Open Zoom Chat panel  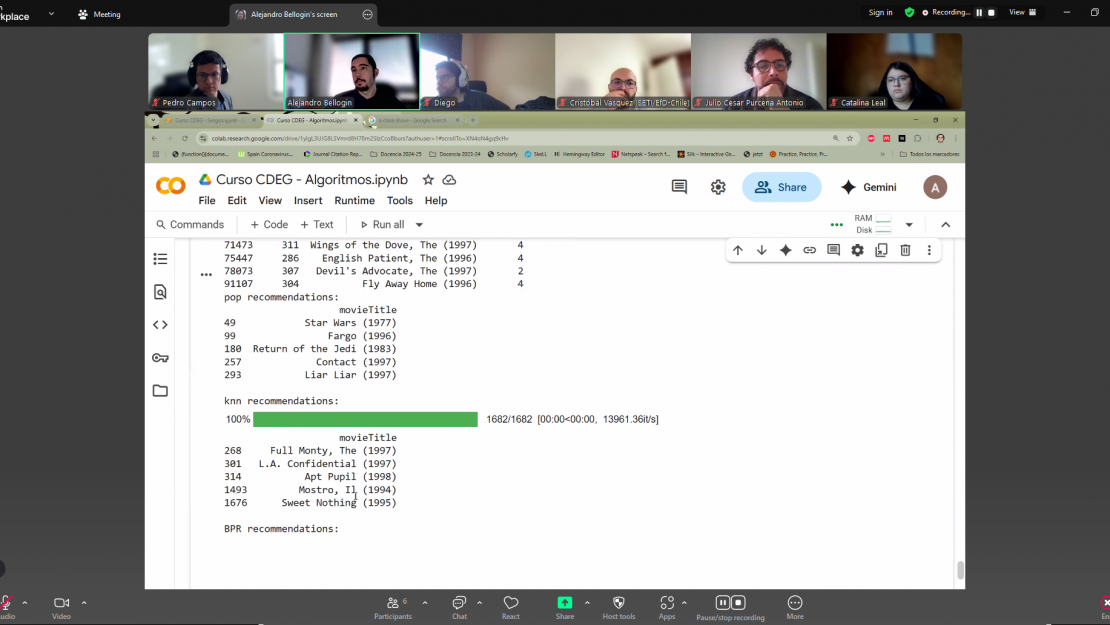459,607
